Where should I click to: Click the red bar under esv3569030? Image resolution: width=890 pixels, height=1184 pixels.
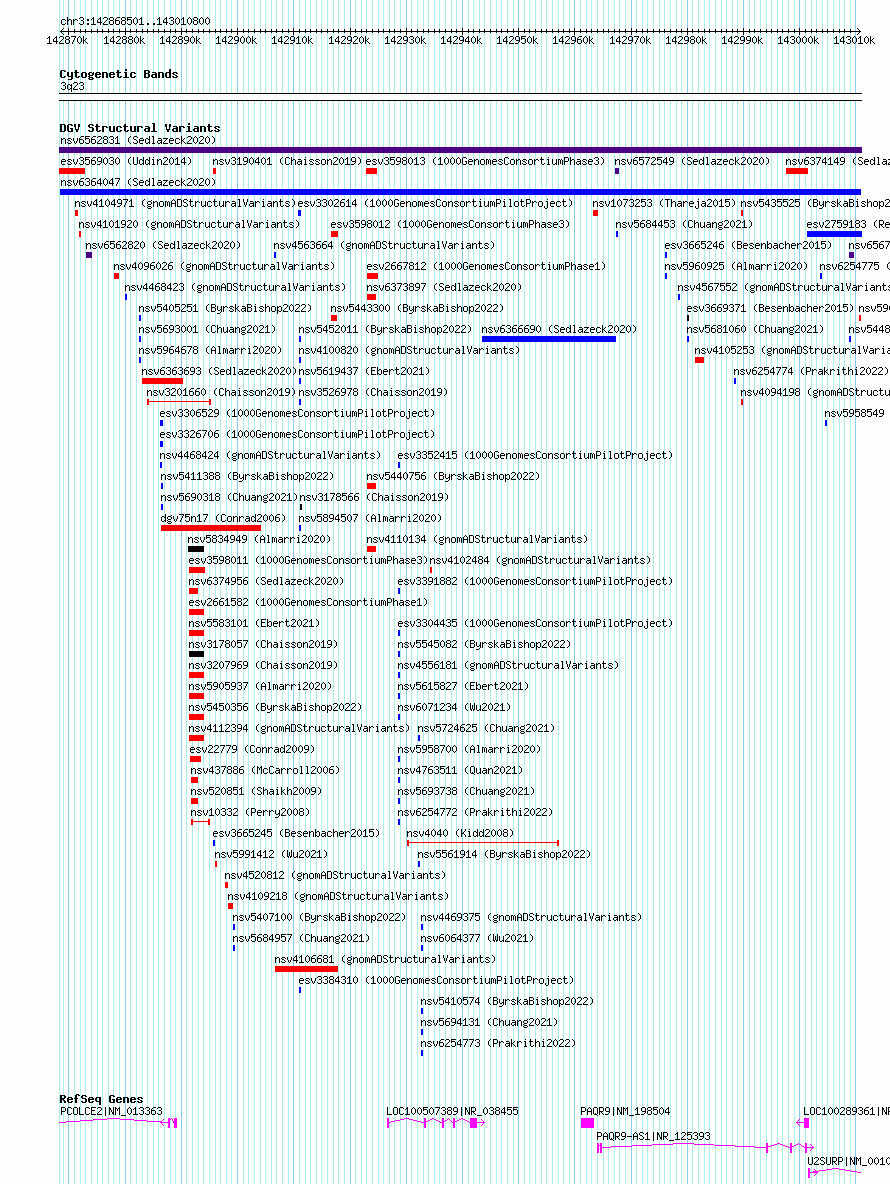[x=72, y=171]
